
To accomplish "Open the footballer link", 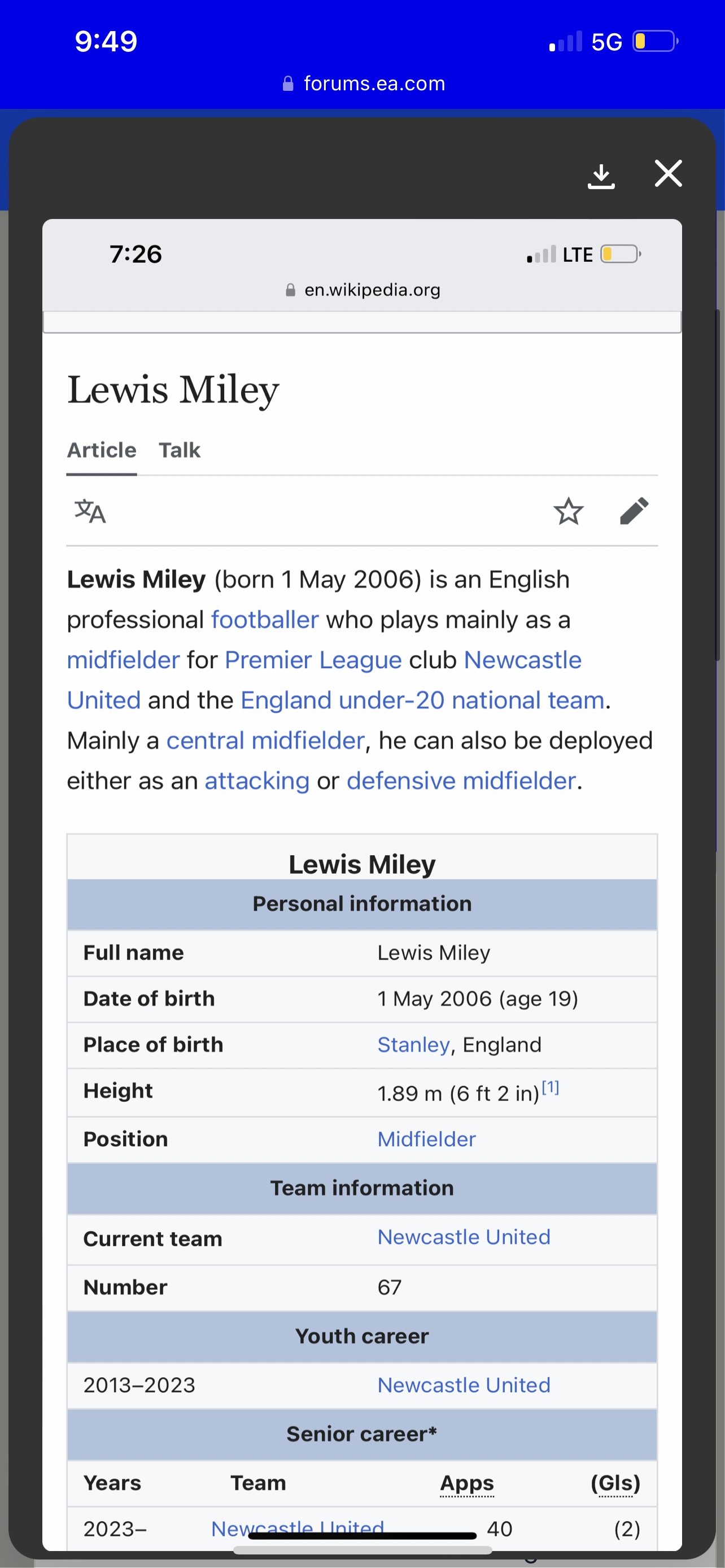I will [x=265, y=620].
